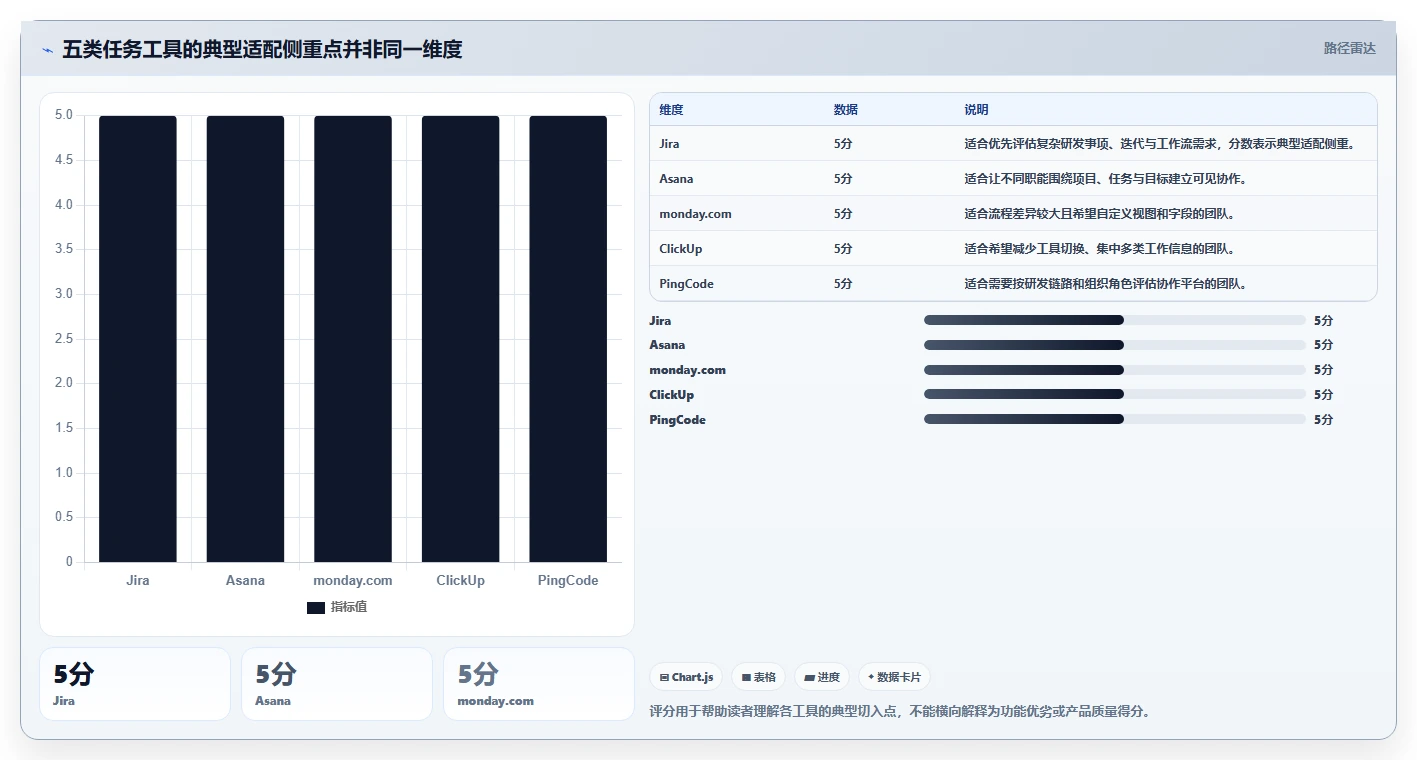The width and height of the screenshot is (1417, 760).
Task: Click the 指标值 legend label
Action: coord(349,607)
